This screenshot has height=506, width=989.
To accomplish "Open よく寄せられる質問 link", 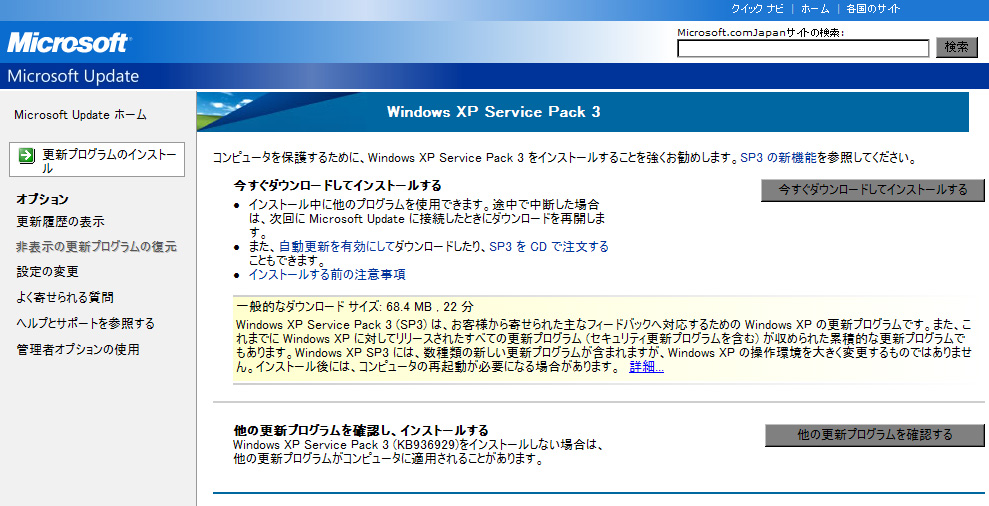I will click(65, 298).
